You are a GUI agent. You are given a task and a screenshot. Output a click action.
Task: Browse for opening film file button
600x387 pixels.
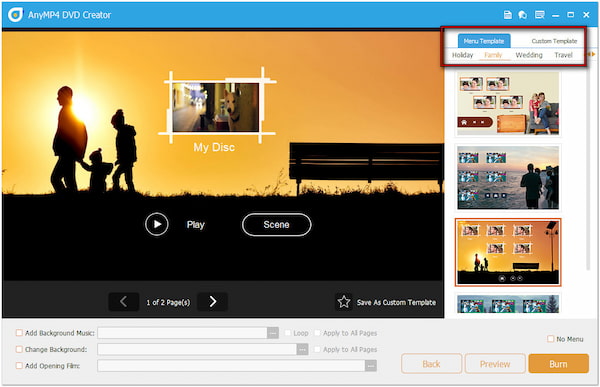pyautogui.click(x=370, y=366)
